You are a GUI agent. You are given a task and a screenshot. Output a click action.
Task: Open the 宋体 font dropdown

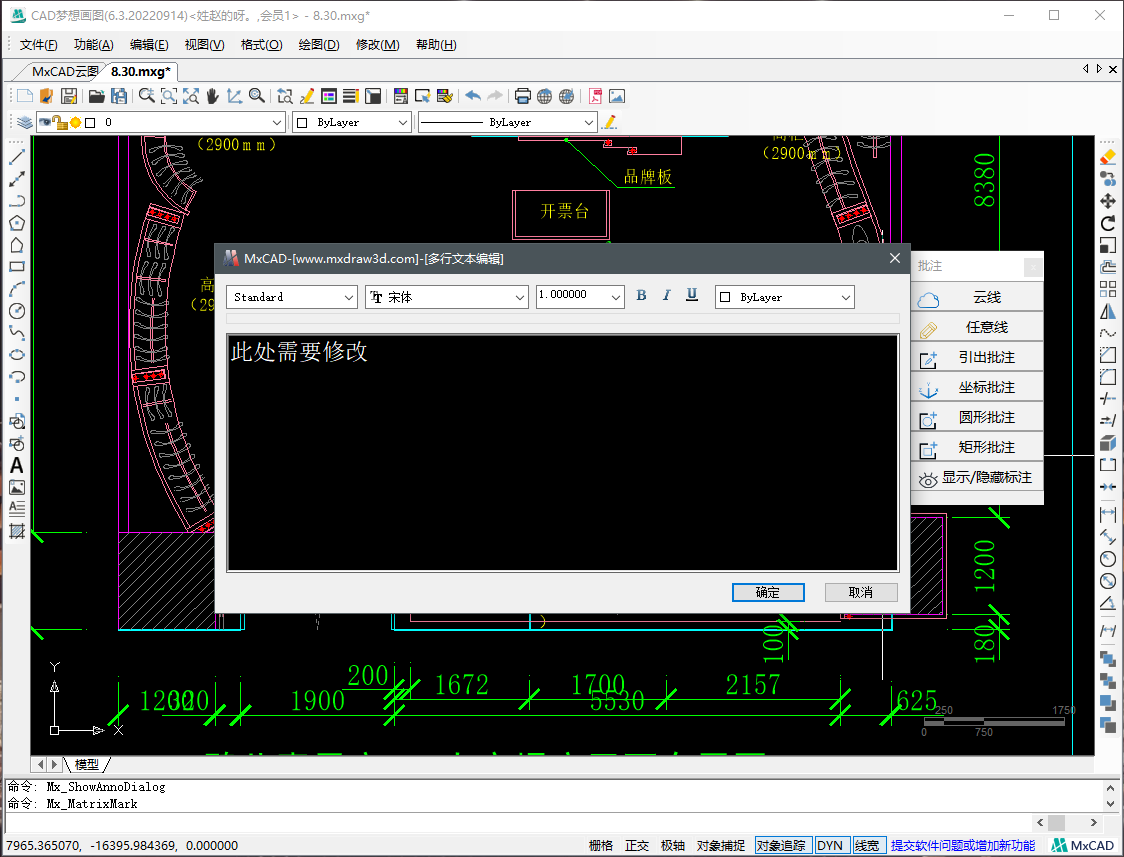tap(447, 297)
